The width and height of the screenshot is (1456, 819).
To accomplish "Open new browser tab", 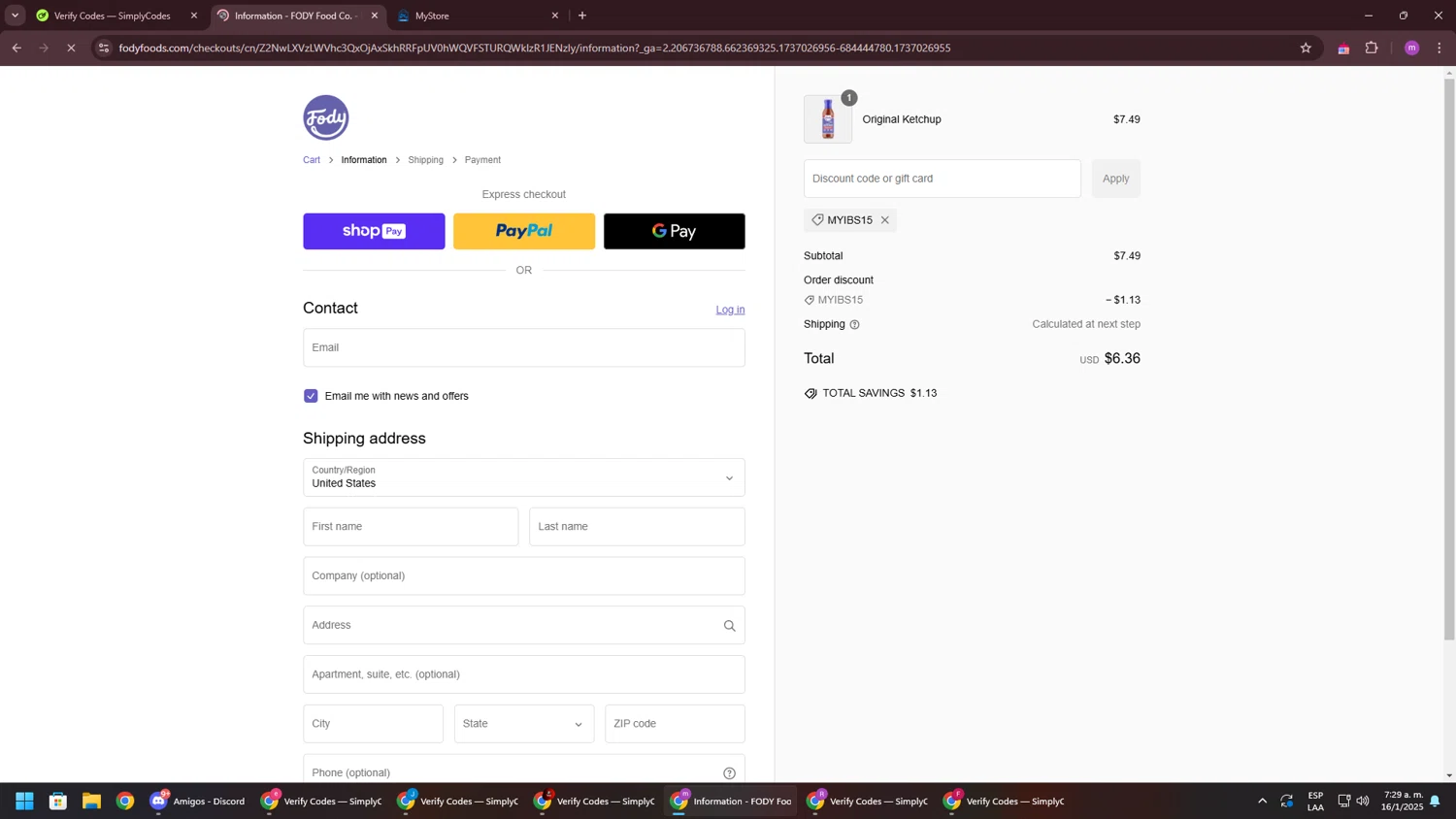I will coord(582,16).
